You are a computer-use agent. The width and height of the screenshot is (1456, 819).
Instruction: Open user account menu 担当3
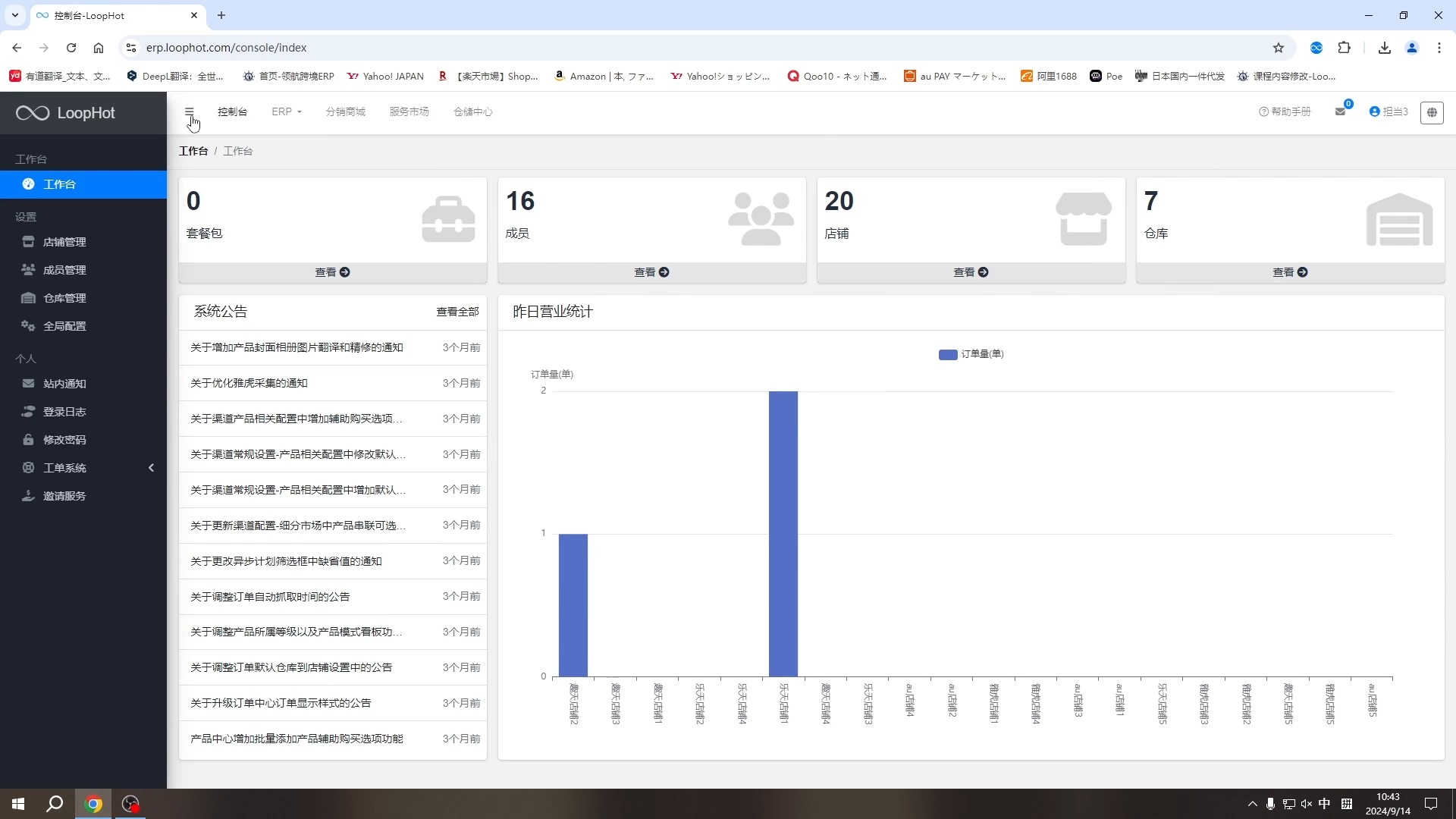[x=1389, y=111]
